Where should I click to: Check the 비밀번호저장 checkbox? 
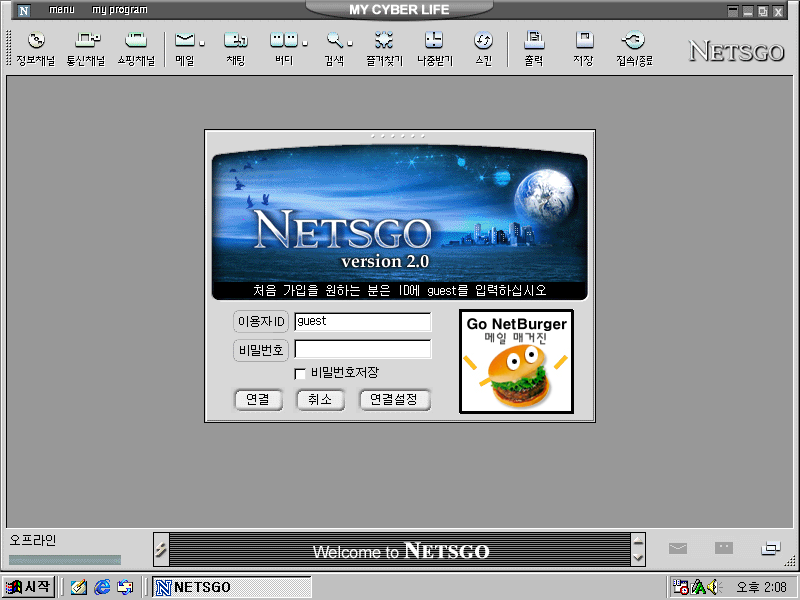pyautogui.click(x=300, y=374)
